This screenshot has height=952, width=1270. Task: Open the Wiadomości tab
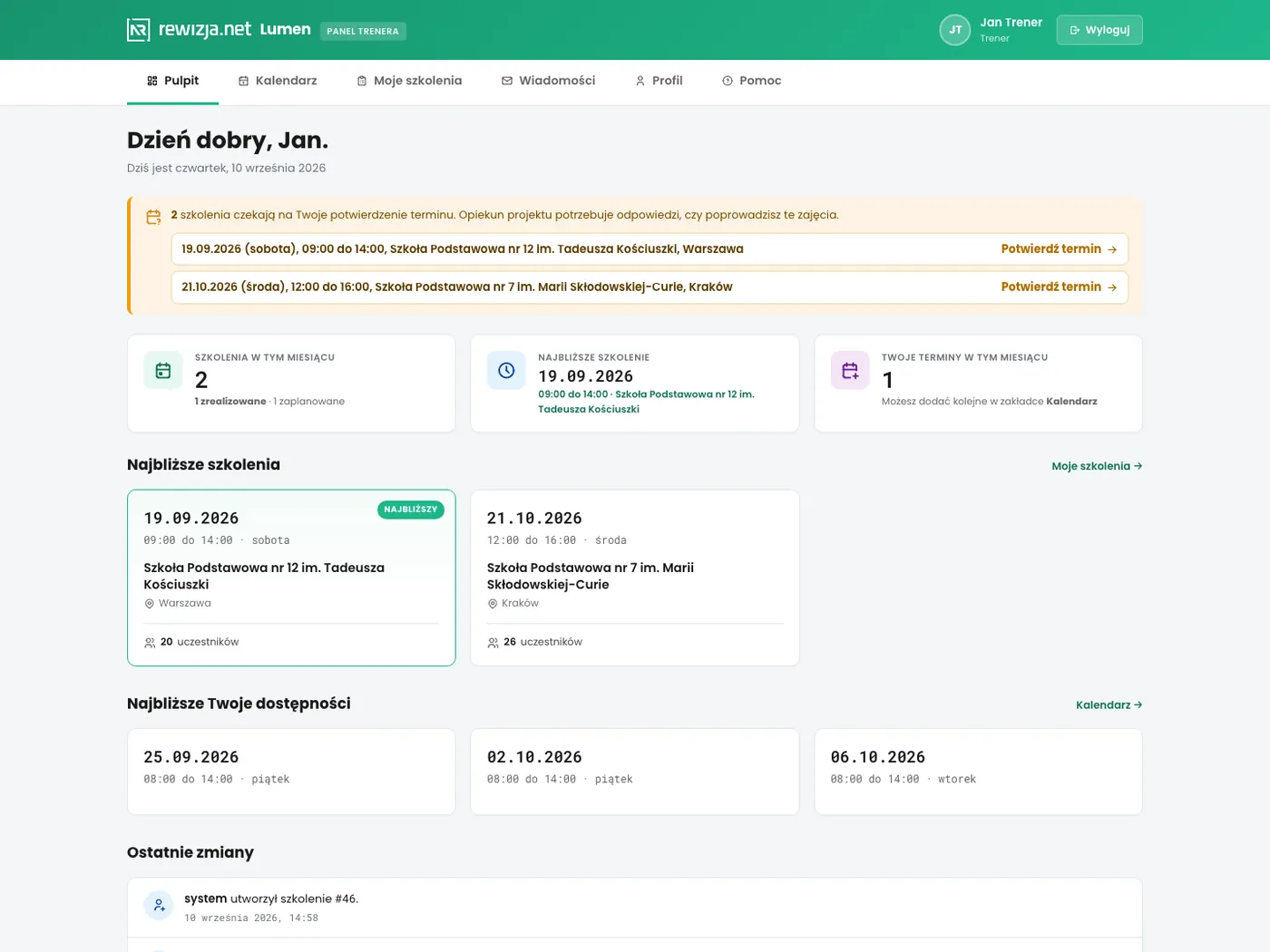(549, 81)
